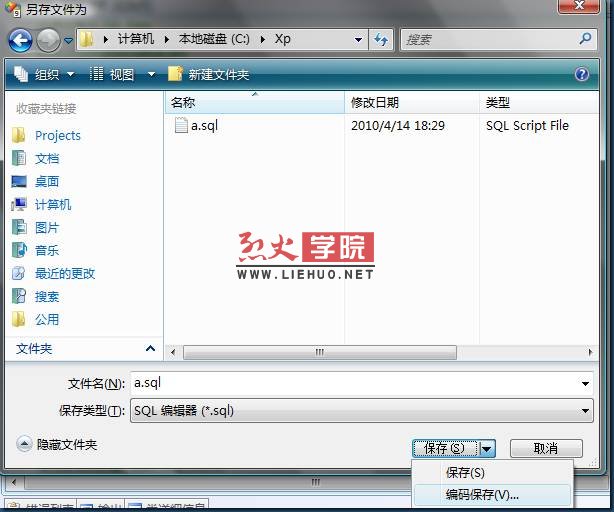
Task: Click the 视图 views button
Action: (x=113, y=74)
